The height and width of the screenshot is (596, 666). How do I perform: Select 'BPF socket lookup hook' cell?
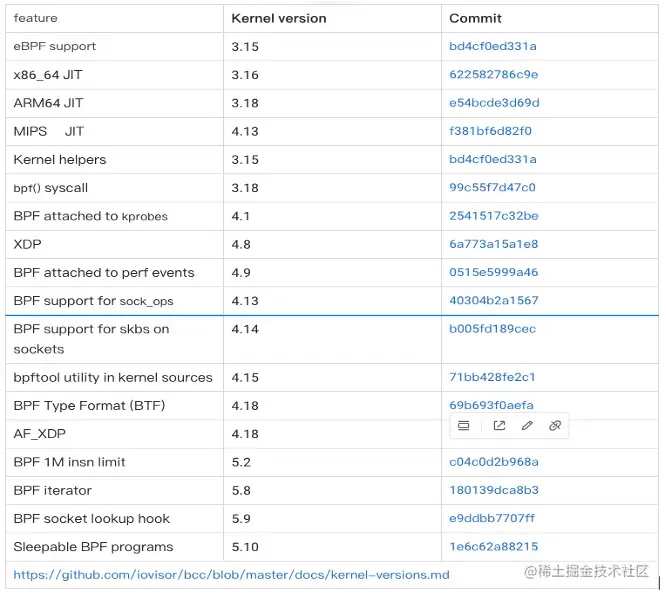pyautogui.click(x=114, y=519)
